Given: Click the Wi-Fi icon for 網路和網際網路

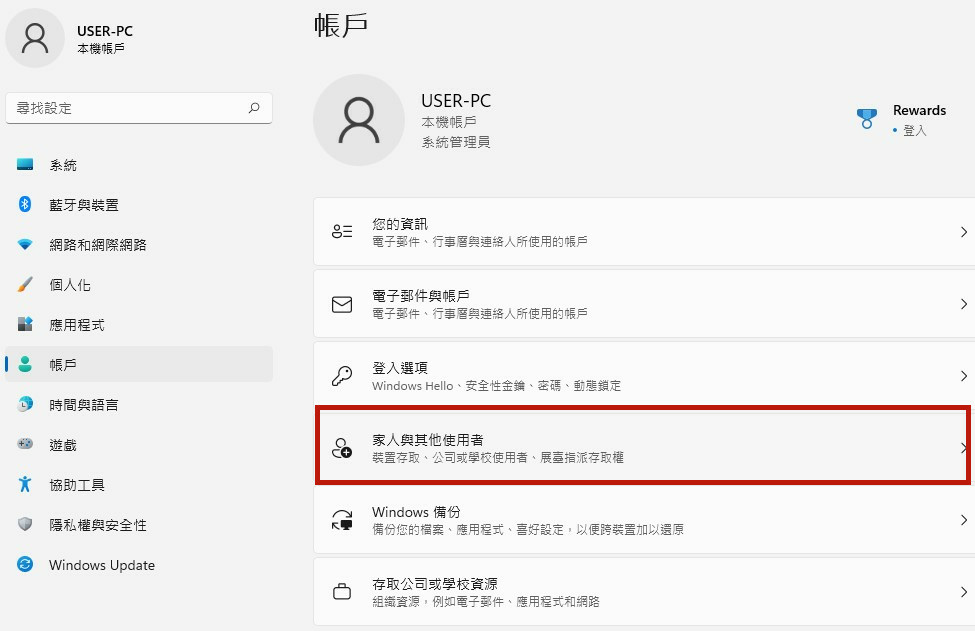Looking at the screenshot, I should click(x=26, y=245).
